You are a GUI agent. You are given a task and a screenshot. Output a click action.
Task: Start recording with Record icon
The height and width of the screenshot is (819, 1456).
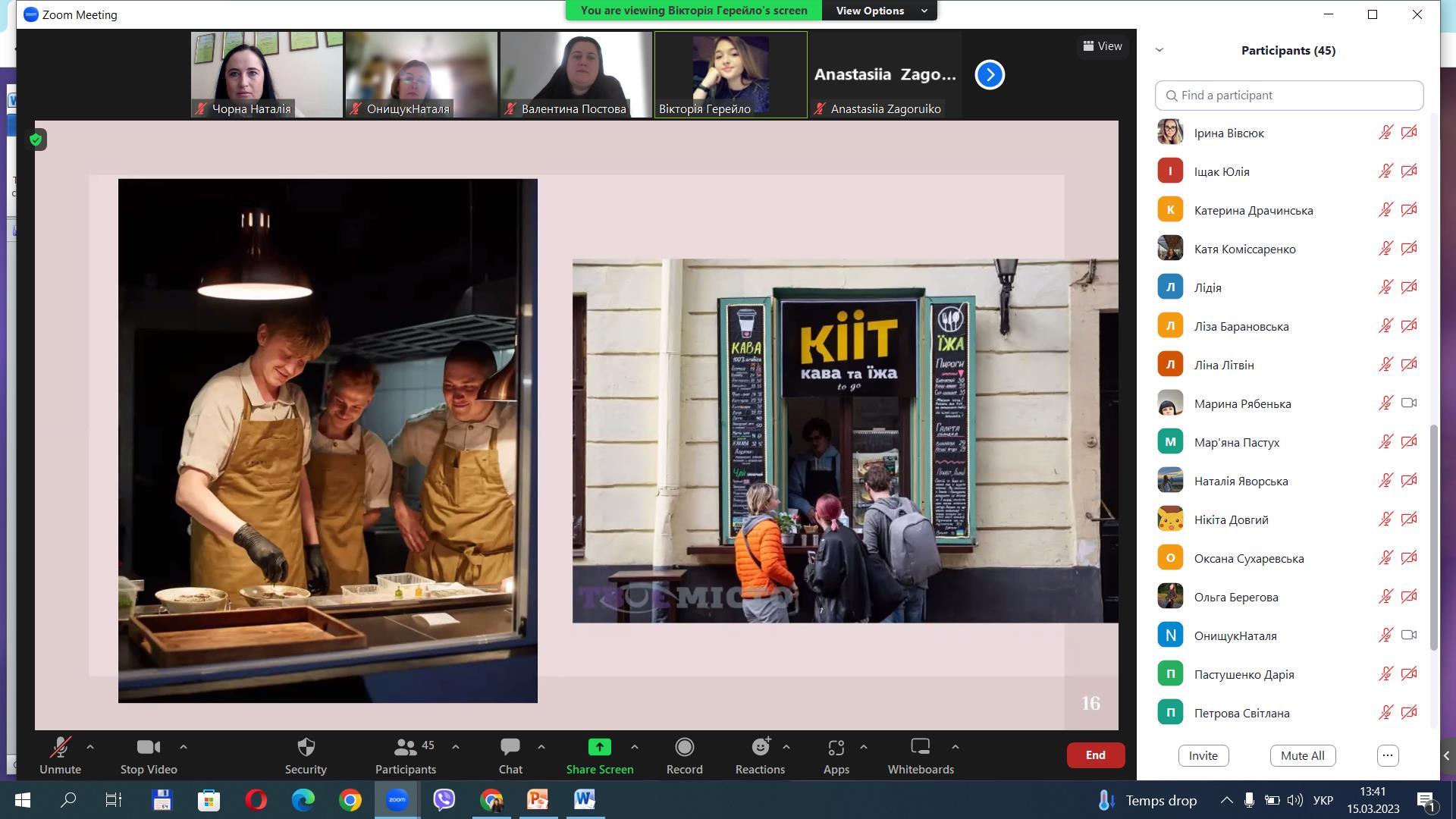684,748
